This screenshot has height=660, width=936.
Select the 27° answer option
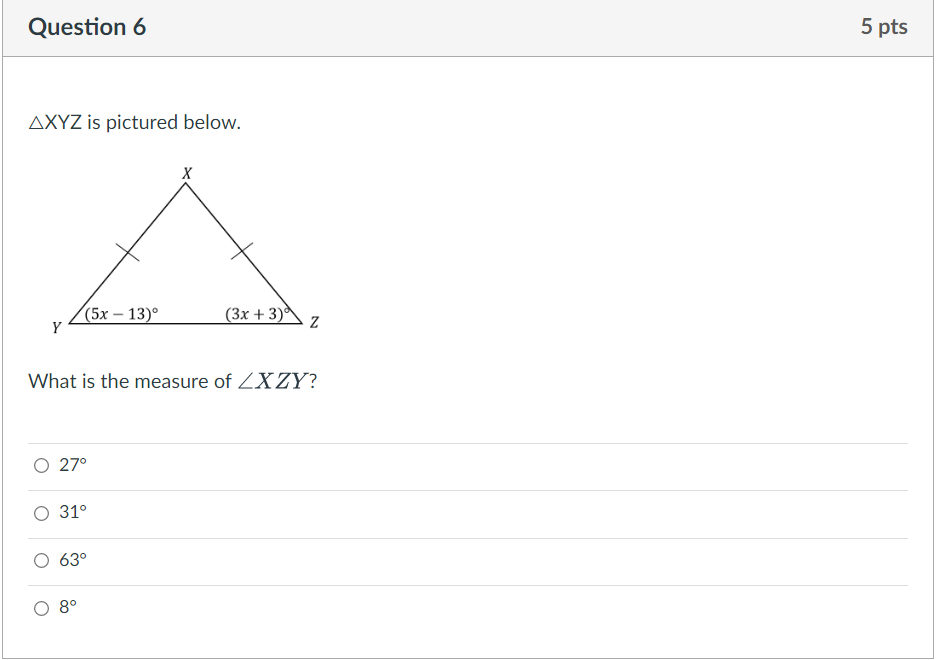click(41, 463)
